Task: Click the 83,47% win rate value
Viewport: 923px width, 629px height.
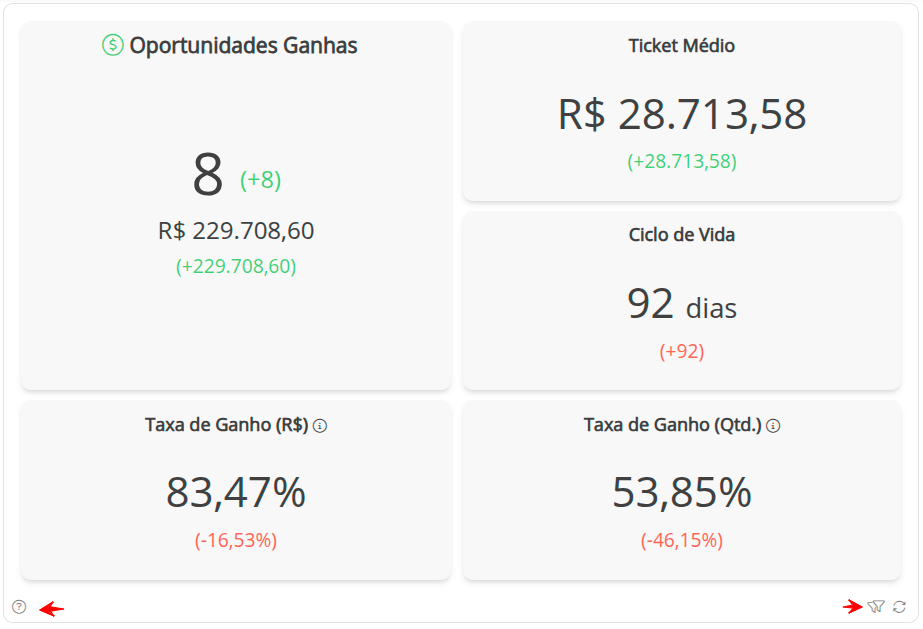Action: point(236,492)
